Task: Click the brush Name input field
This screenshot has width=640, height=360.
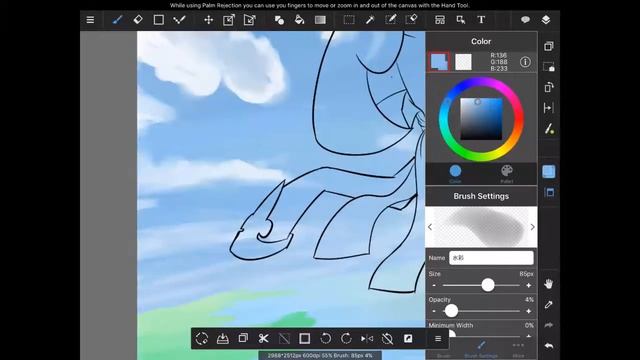Action: point(491,258)
